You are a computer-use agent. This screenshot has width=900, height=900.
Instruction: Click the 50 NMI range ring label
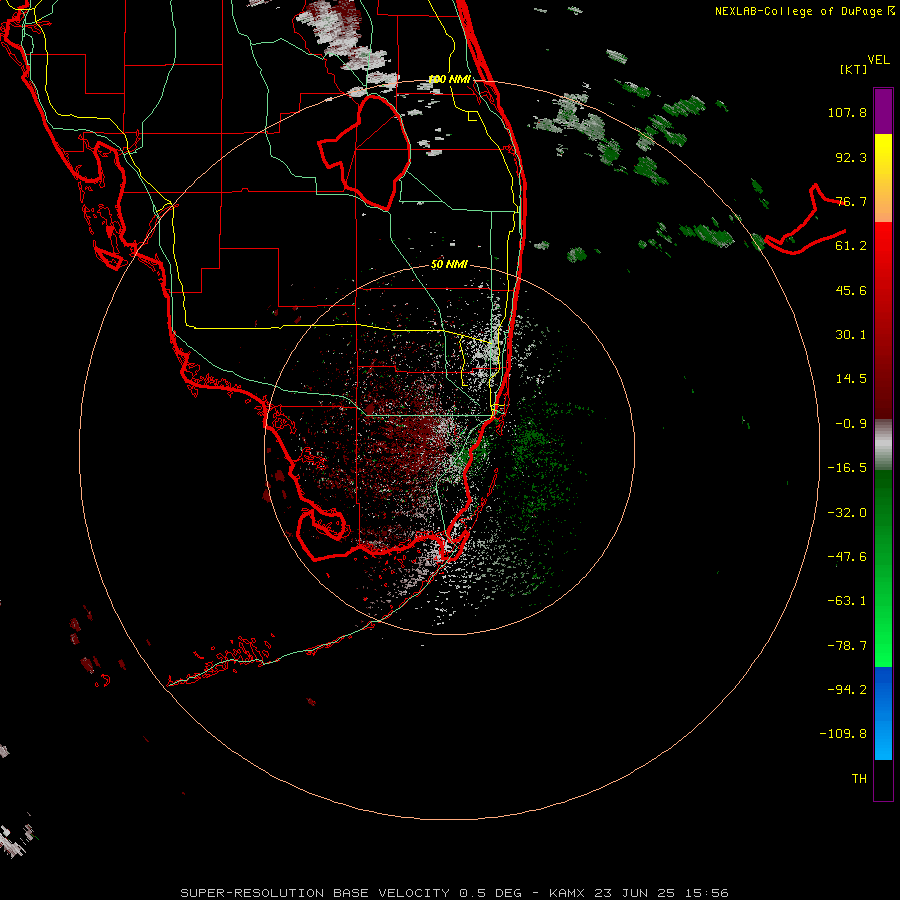click(x=449, y=265)
